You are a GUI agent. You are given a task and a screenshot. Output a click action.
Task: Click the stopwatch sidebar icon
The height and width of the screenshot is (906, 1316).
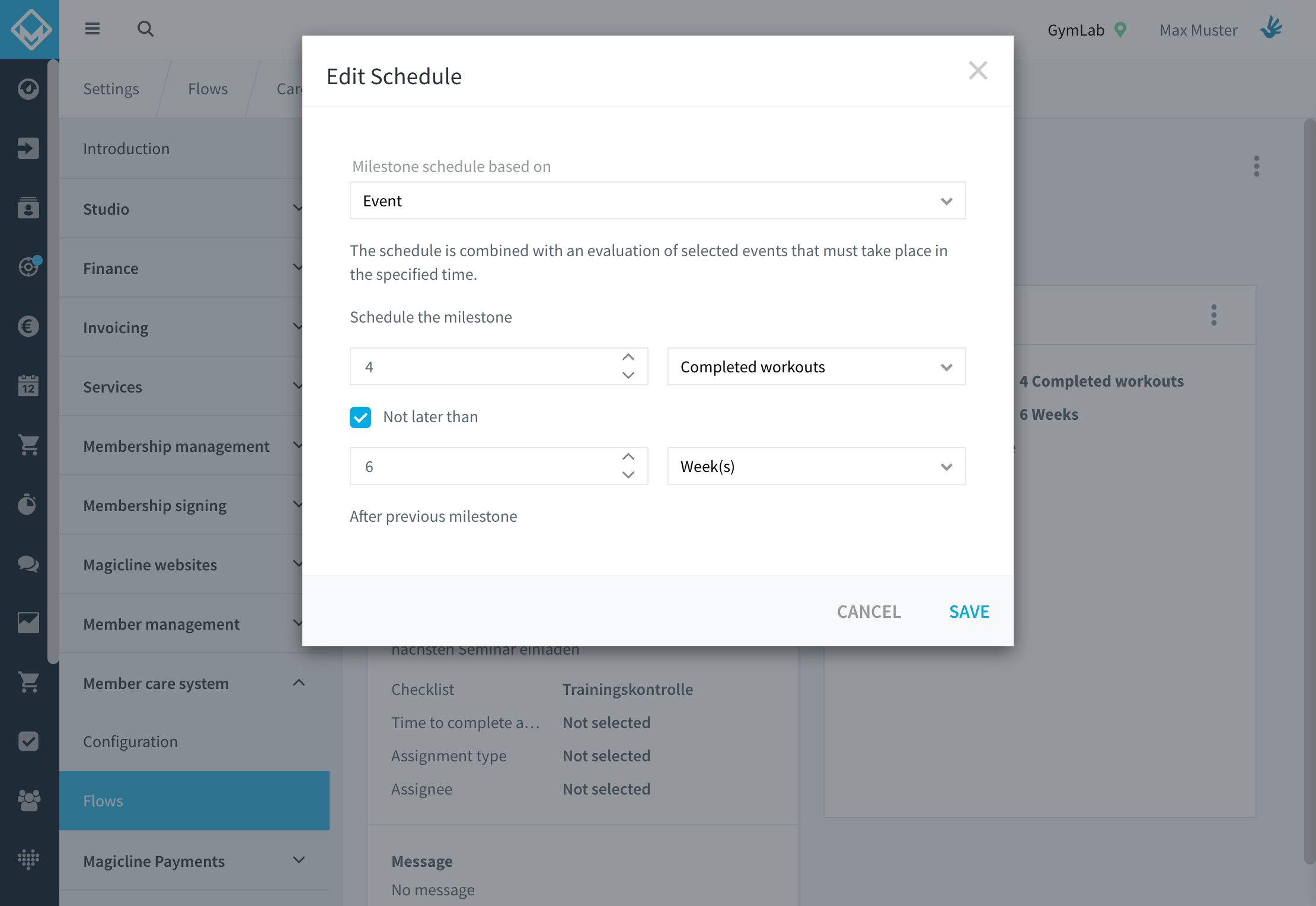28,504
